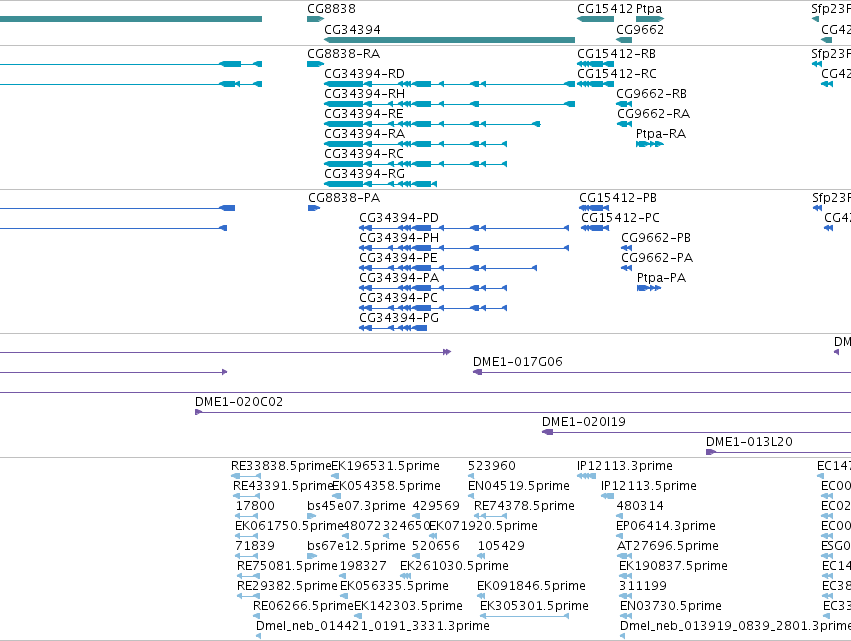Click clone DME1-020C02 label
This screenshot has height=641, width=851.
[239, 402]
